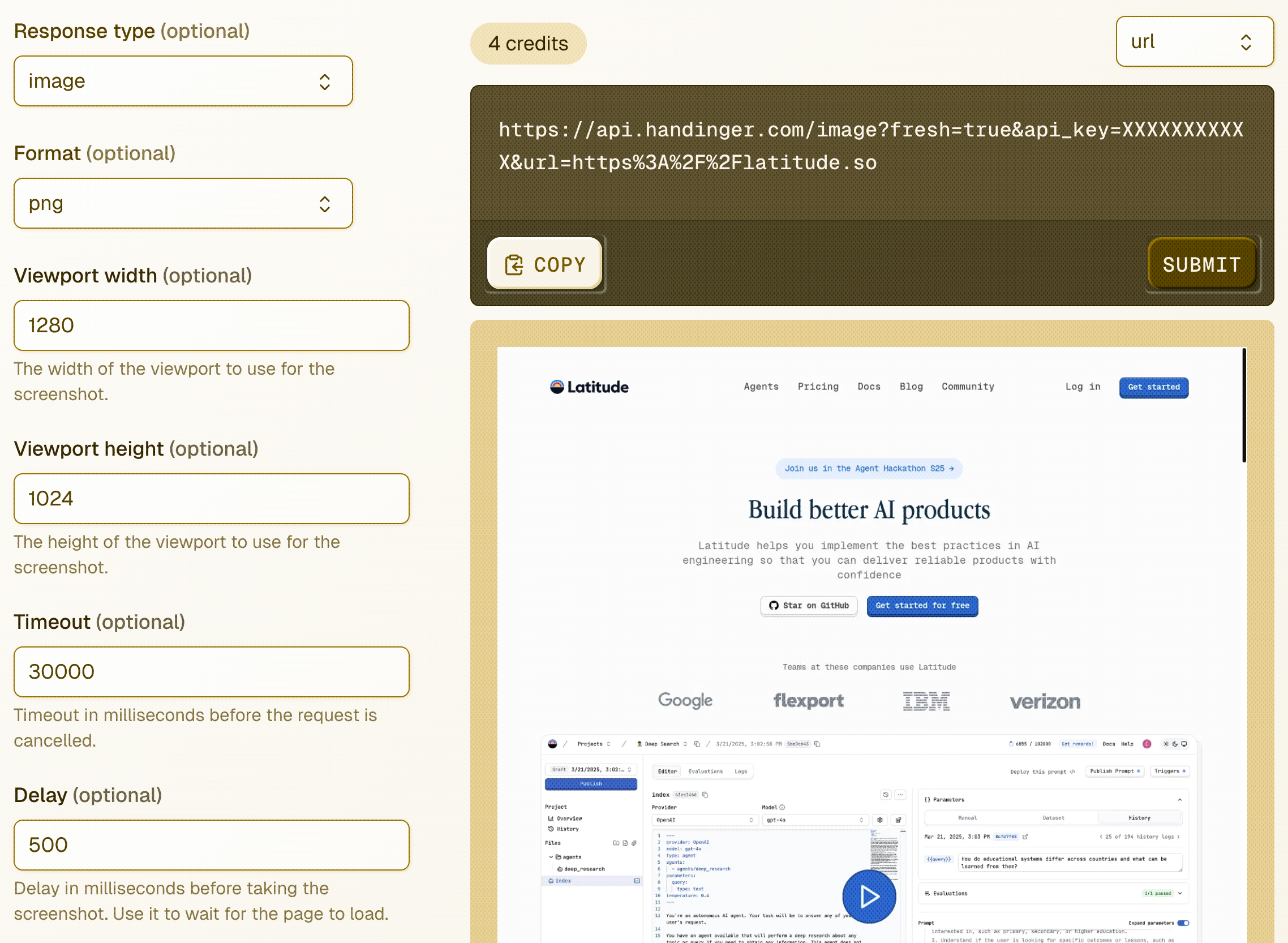Click the generated api.handinger.com URL text

click(x=871, y=146)
